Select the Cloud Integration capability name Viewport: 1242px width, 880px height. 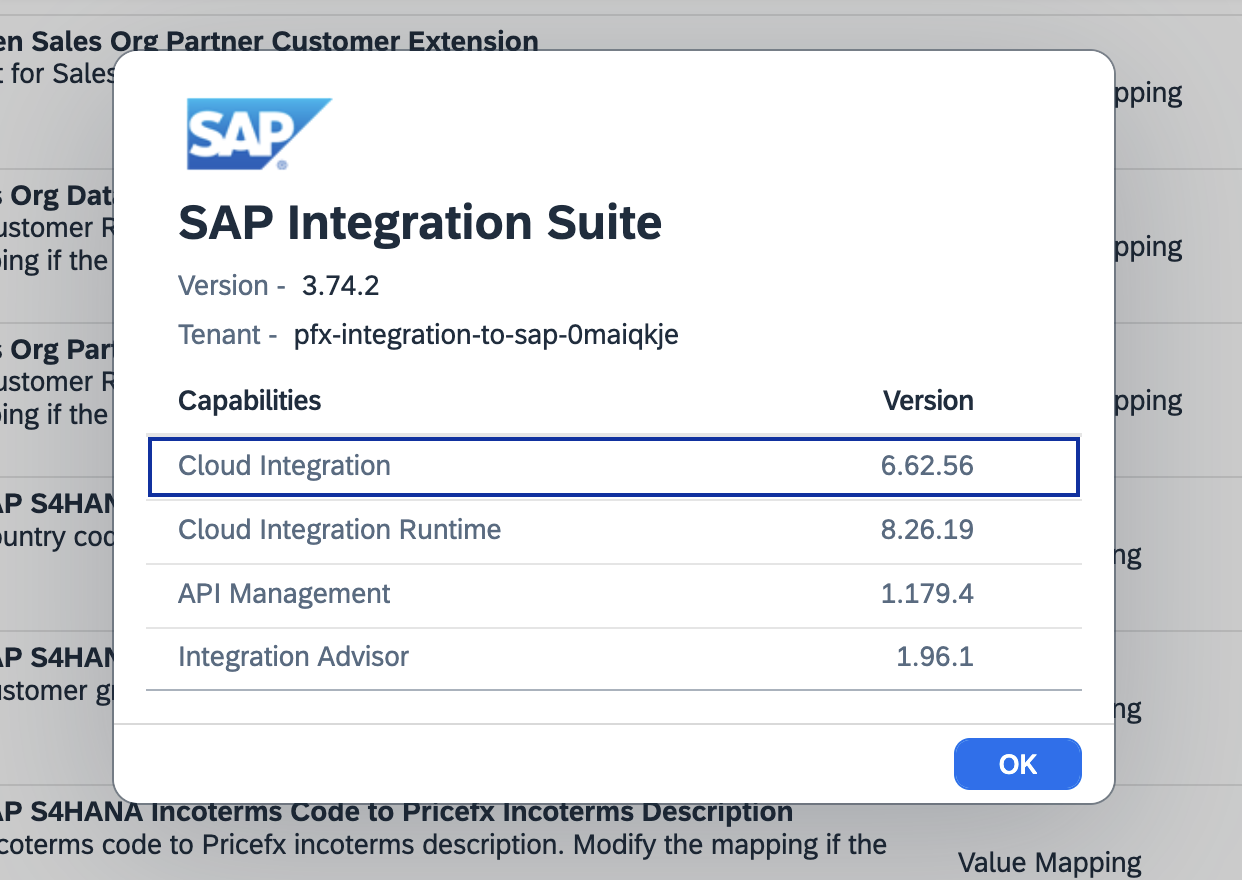click(284, 466)
